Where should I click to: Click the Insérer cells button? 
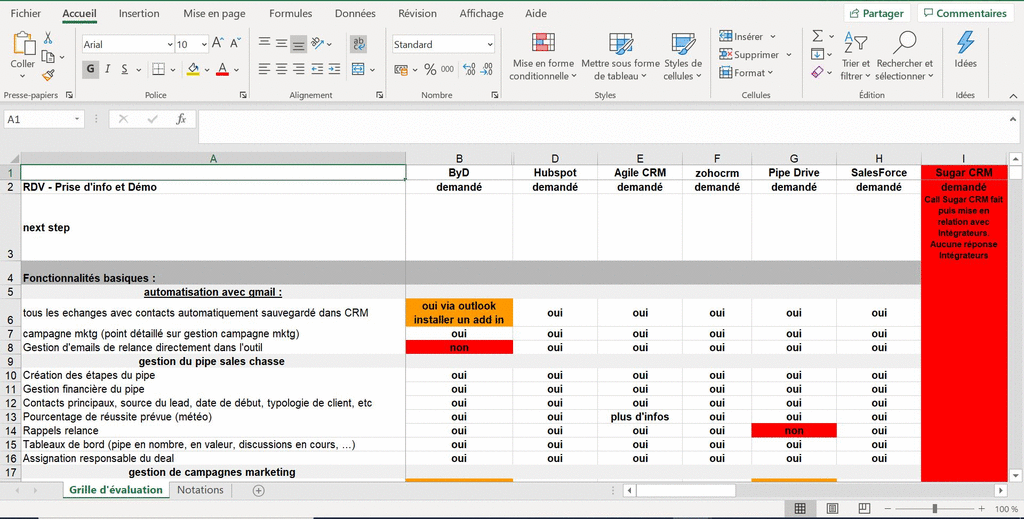click(x=747, y=37)
